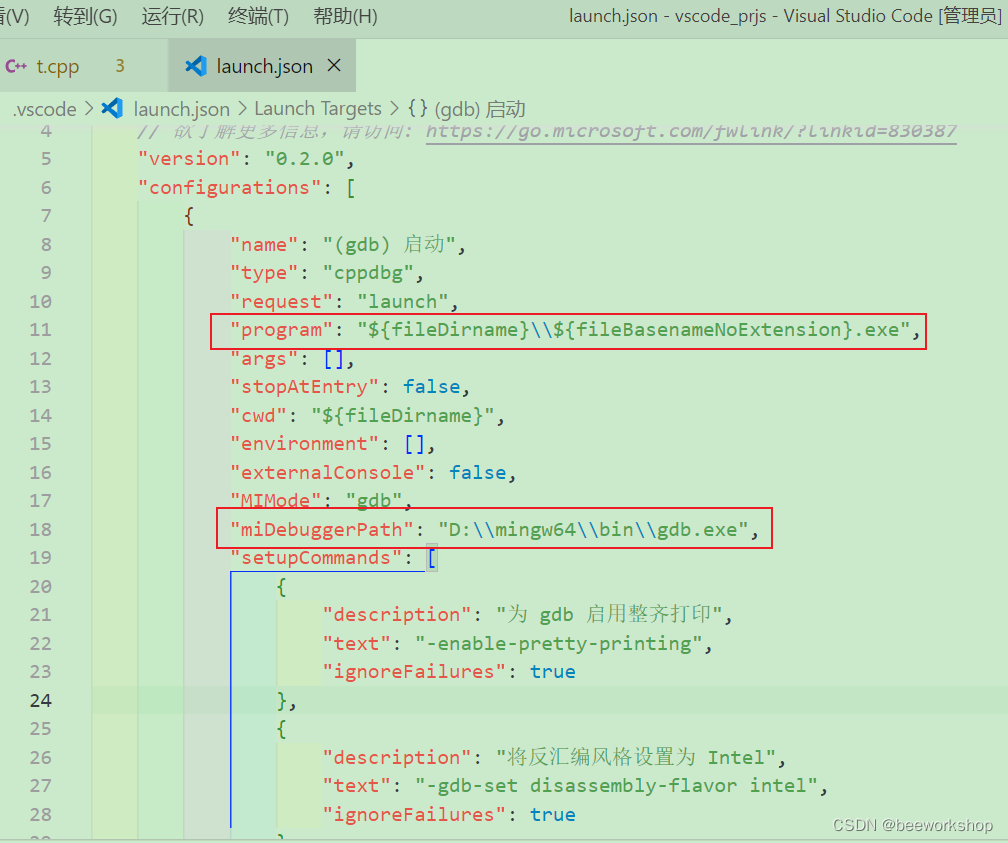
Task: Click "ignoreFailures" on line 28
Action: click(415, 815)
